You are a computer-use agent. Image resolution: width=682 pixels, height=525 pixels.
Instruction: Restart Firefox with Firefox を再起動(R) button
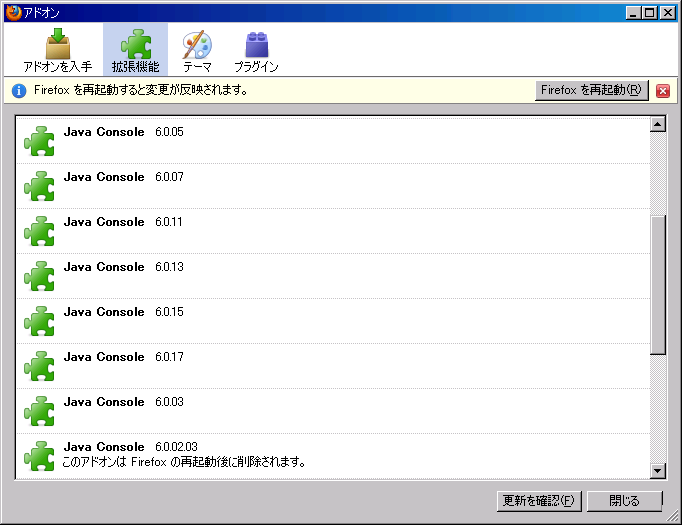click(x=592, y=90)
